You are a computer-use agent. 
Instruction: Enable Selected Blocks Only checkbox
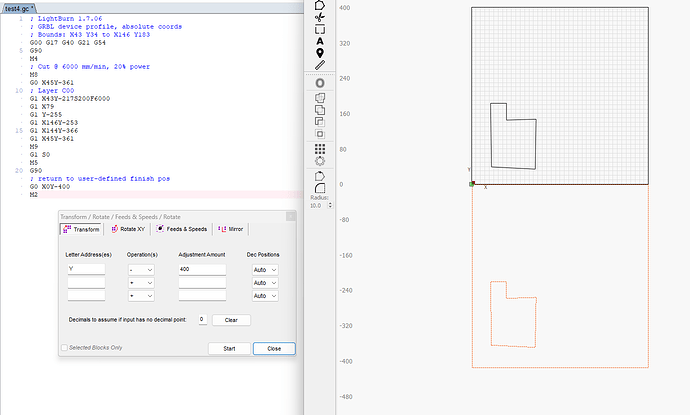pos(64,348)
